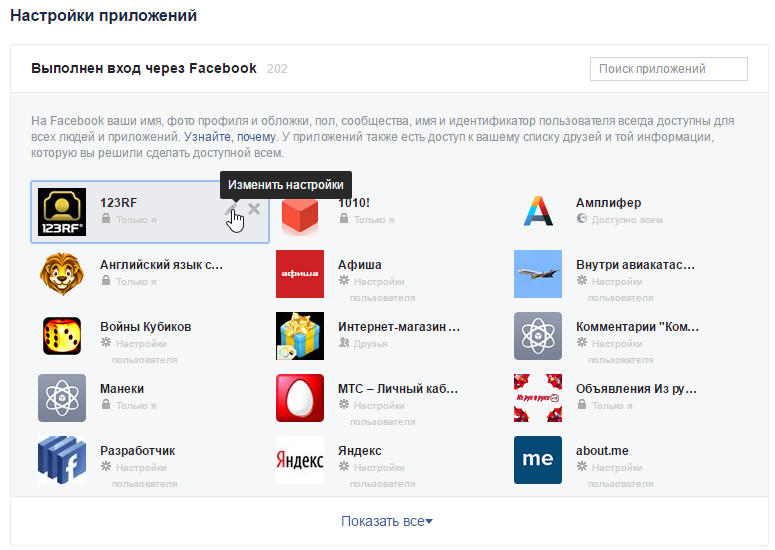
Task: Open the Яндекс app name link
Action: tap(360, 451)
